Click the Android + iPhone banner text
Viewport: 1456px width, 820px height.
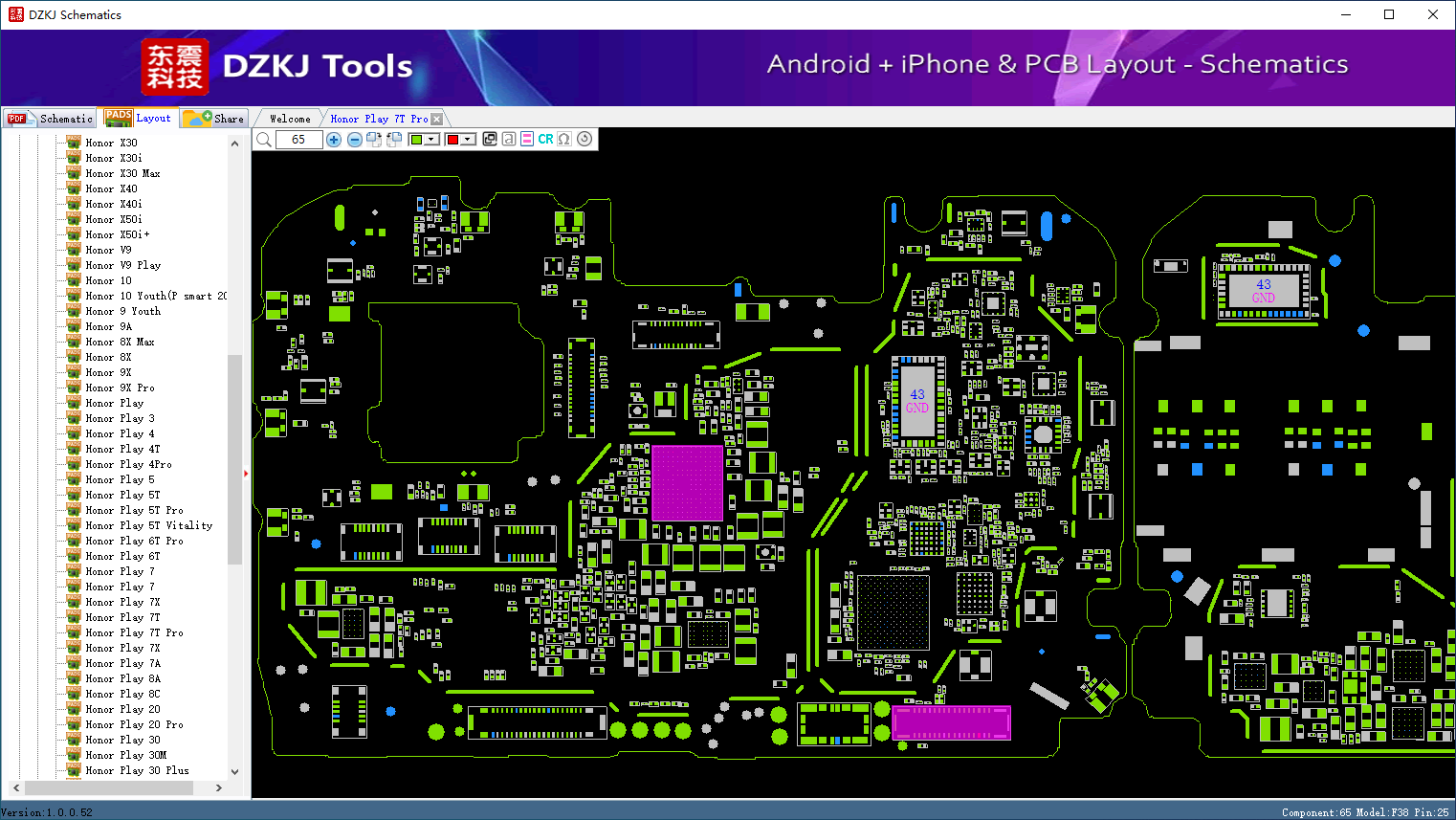(1057, 64)
